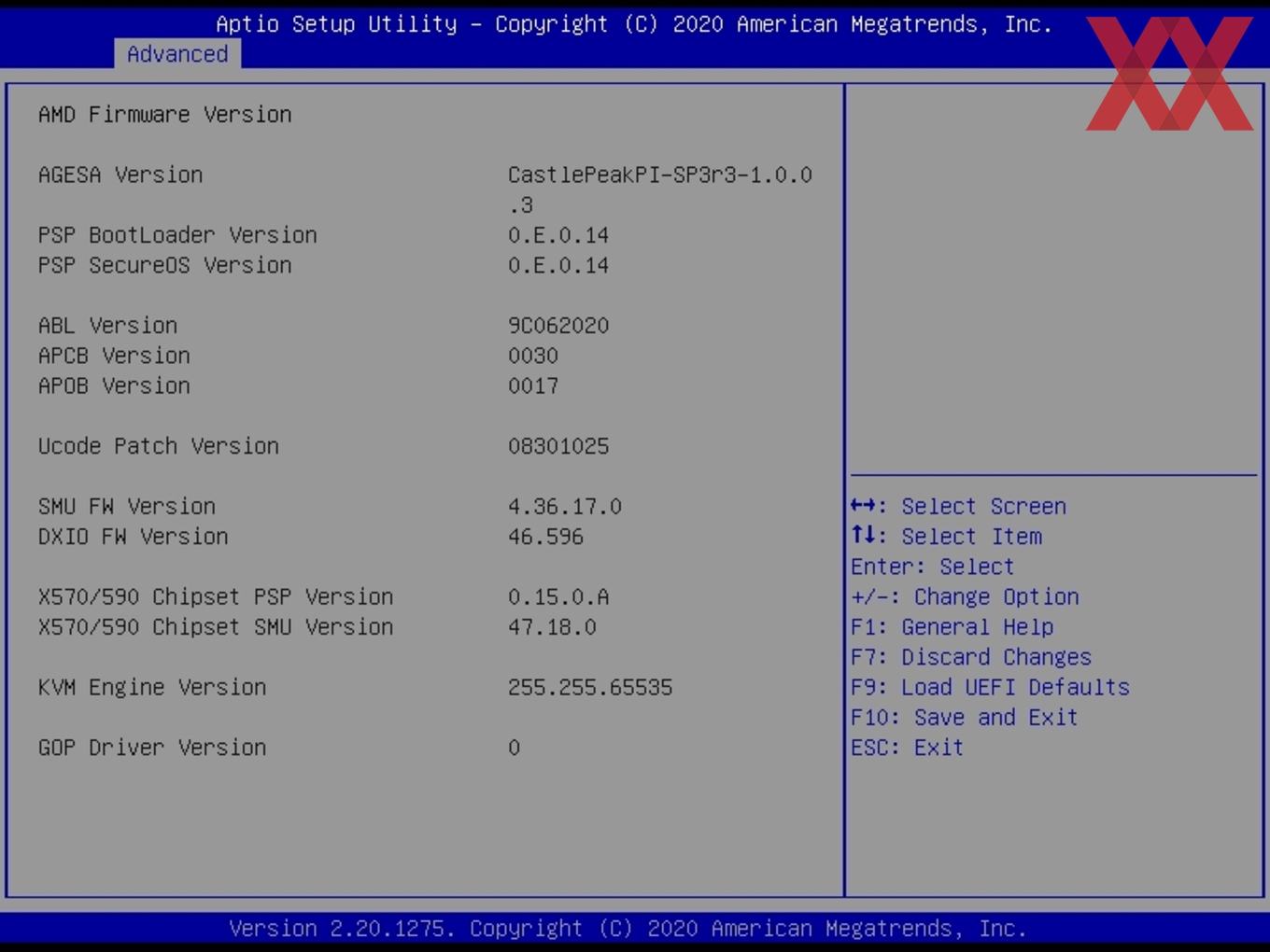Viewport: 1270px width, 952px height.
Task: Click chipset PSP value 0.15.0.A
Action: [558, 597]
